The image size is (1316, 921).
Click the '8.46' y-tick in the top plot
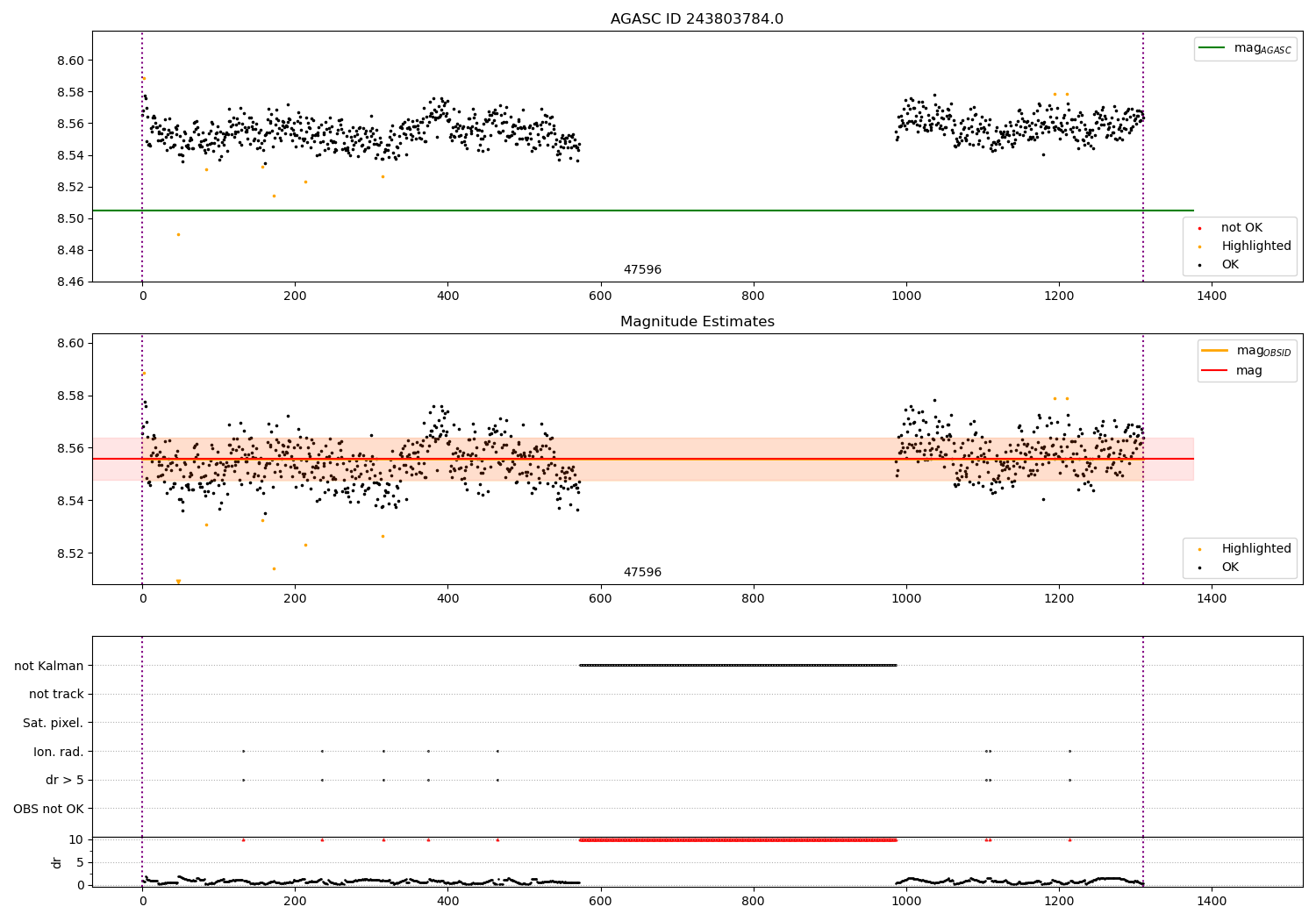(70, 282)
